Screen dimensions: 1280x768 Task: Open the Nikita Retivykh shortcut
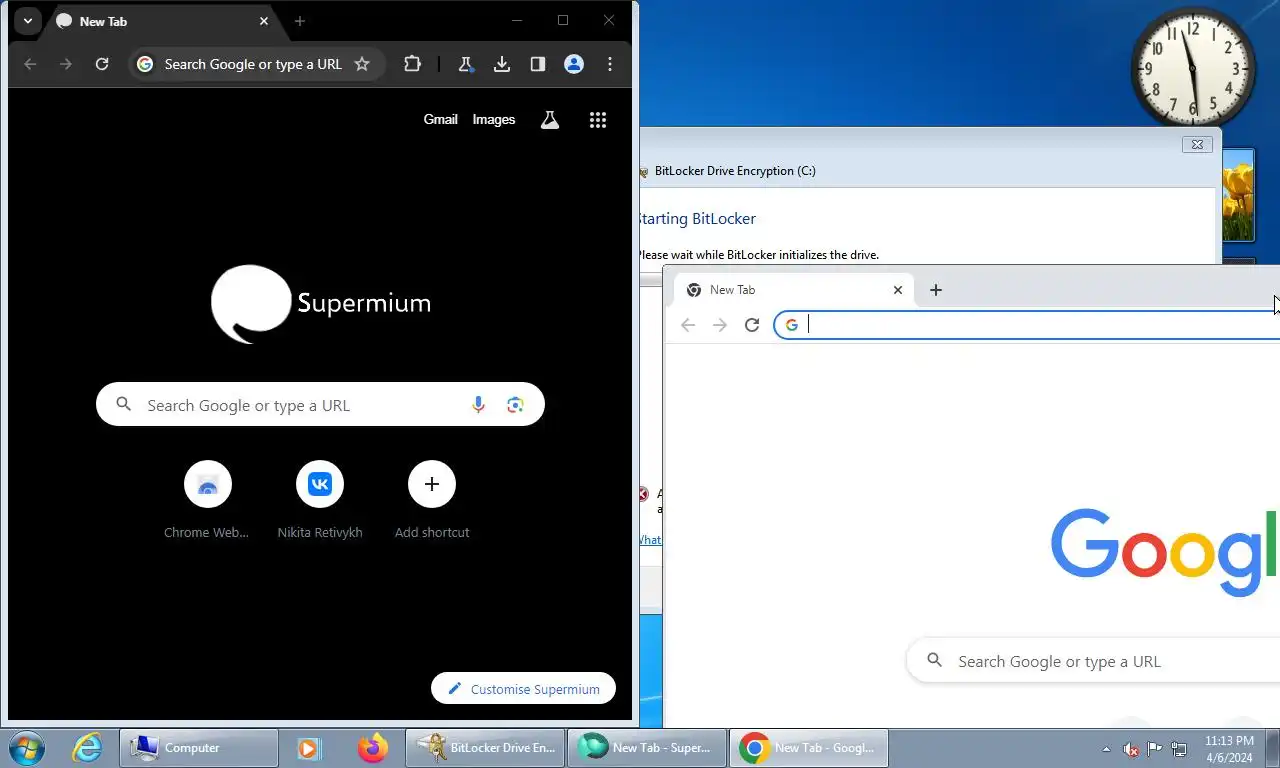[x=320, y=500]
